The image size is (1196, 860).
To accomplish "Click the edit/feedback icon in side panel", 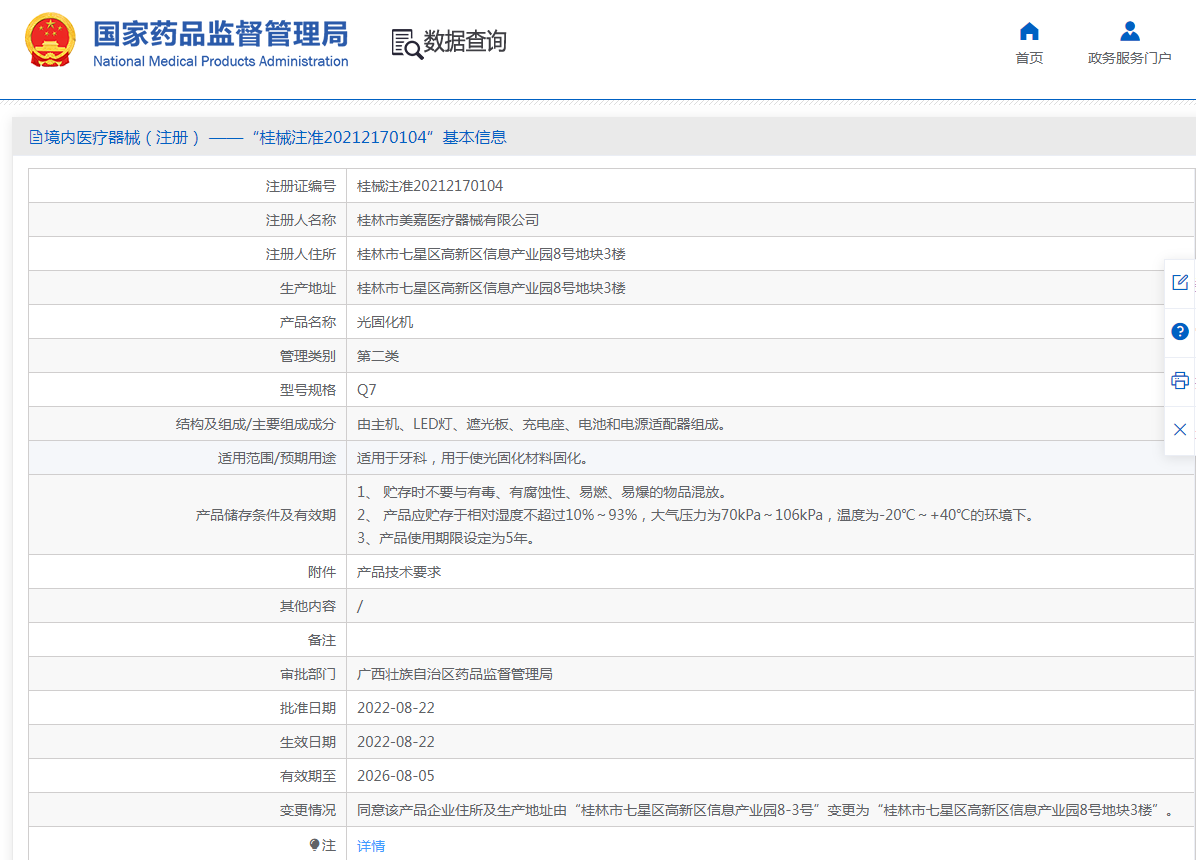I will point(1180,283).
